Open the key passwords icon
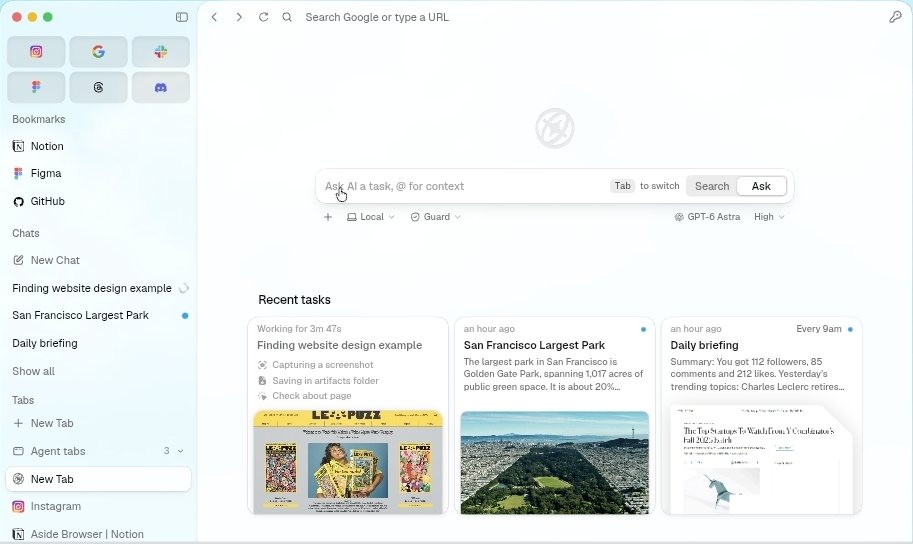The width and height of the screenshot is (913, 544). click(895, 17)
